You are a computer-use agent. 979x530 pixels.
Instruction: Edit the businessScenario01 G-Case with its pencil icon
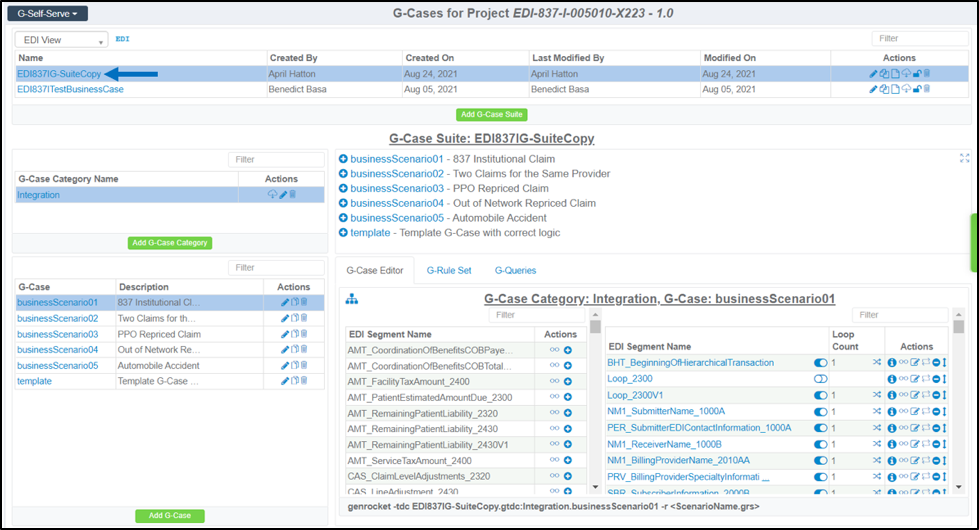pos(285,302)
